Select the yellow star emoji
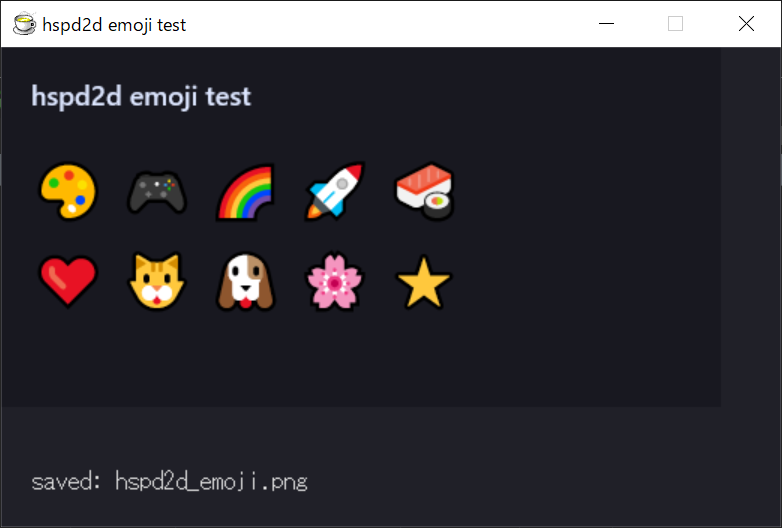This screenshot has width=782, height=528. pos(424,283)
